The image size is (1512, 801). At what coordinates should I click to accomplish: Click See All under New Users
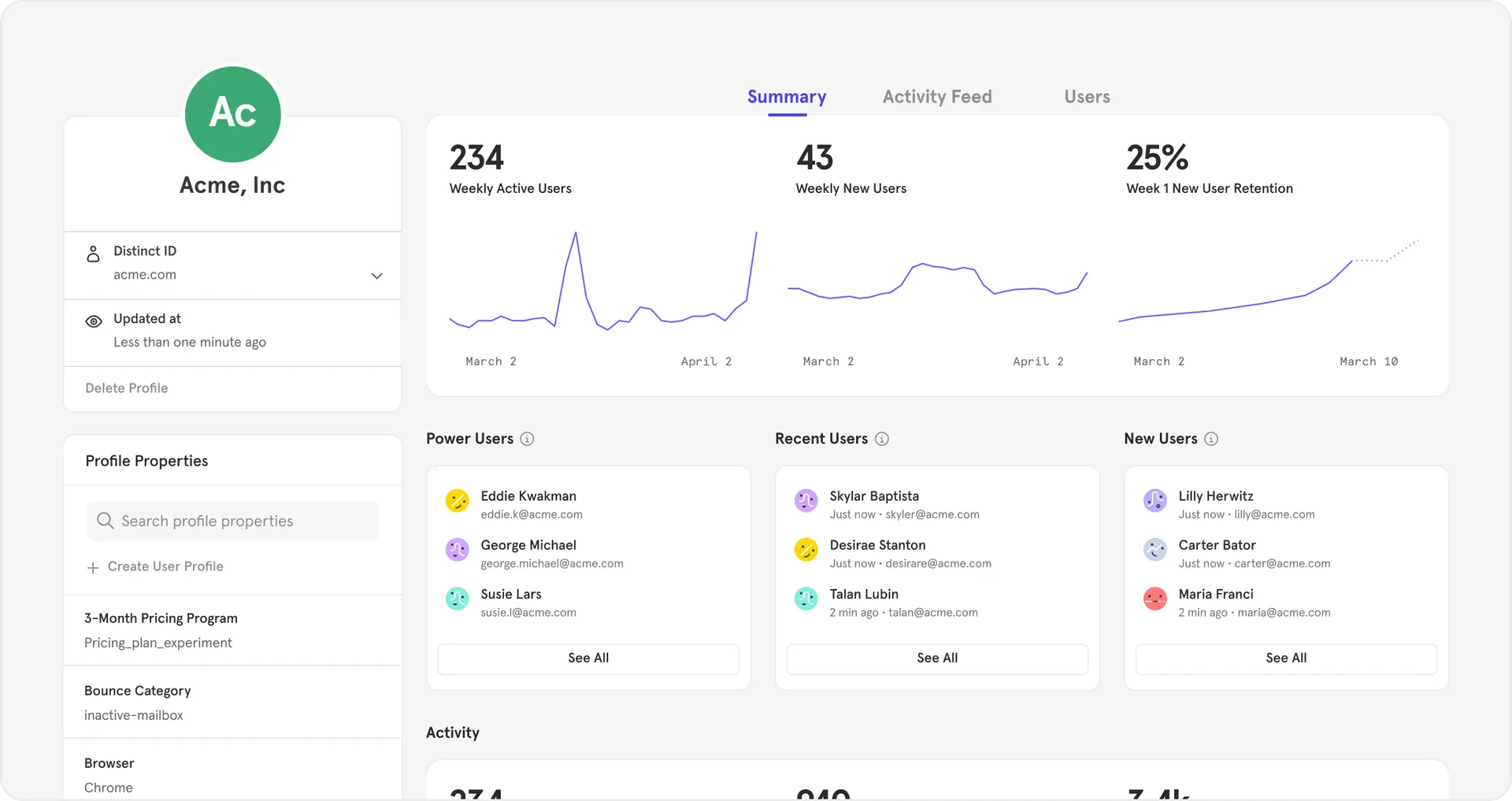coord(1285,658)
